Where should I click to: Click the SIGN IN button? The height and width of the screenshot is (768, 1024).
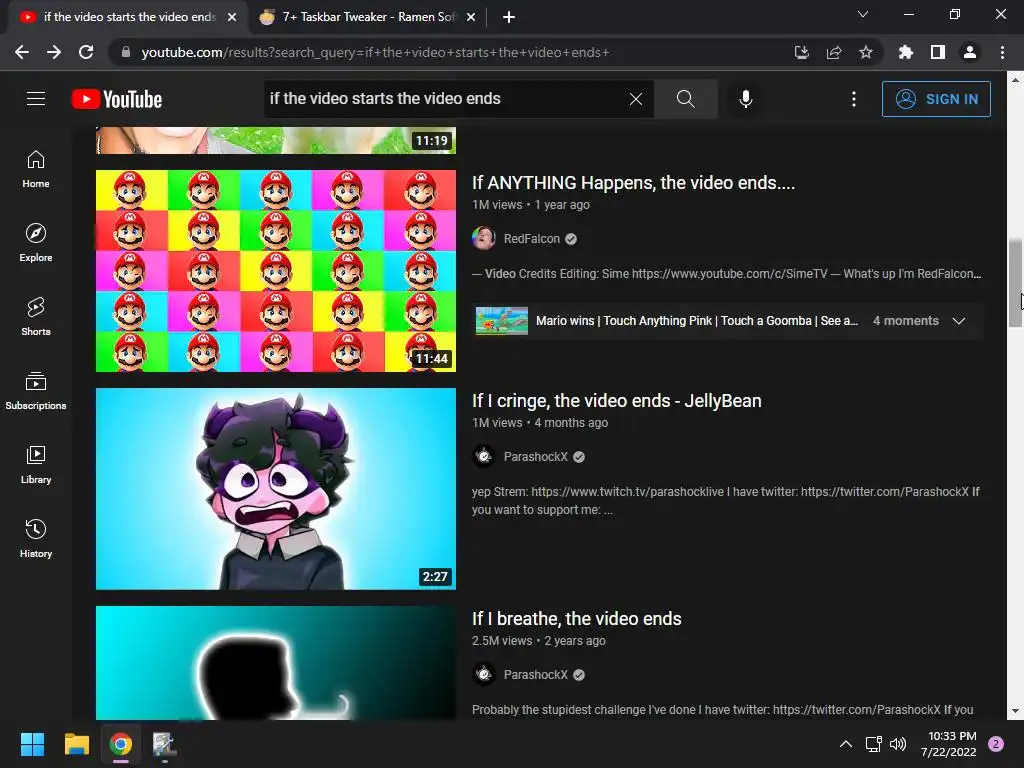pyautogui.click(x=936, y=99)
